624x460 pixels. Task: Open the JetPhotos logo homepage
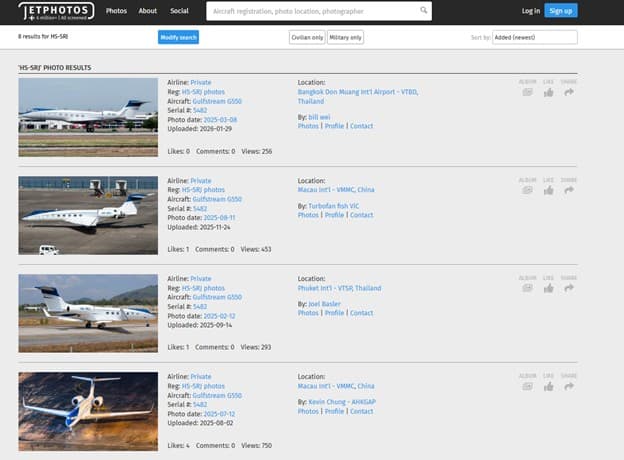(x=56, y=11)
